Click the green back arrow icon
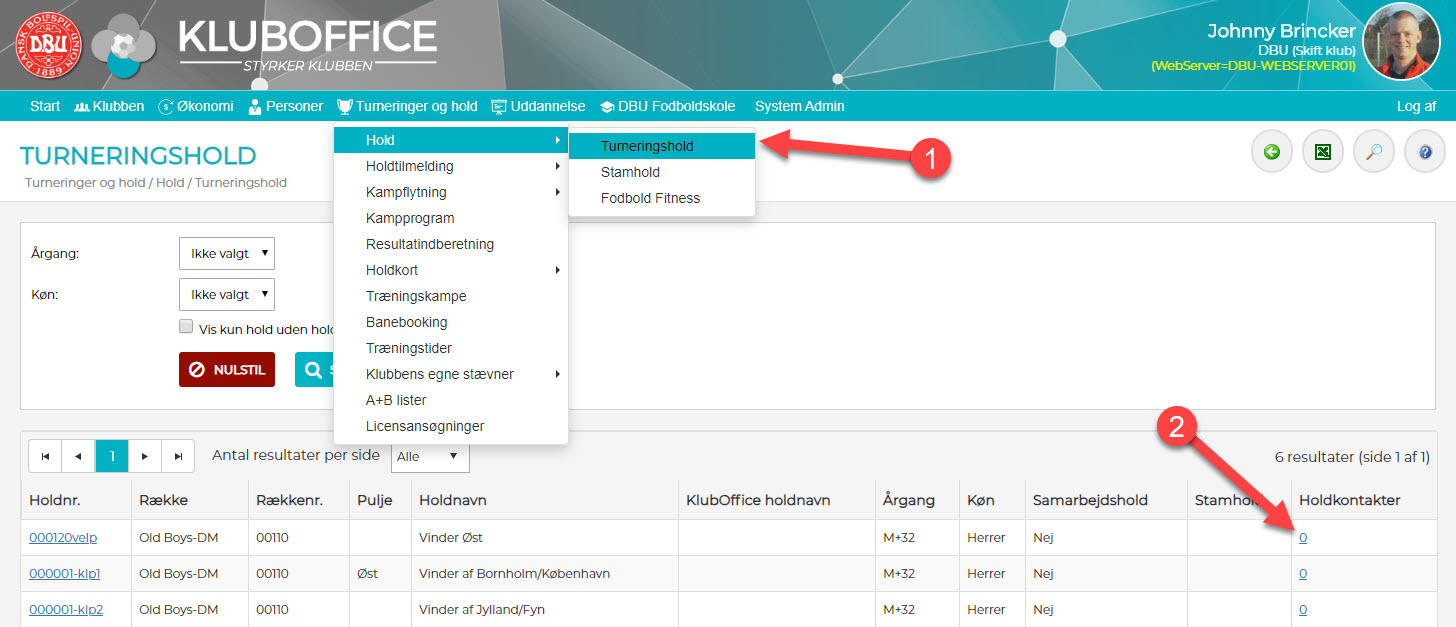Viewport: 1456px width, 627px height. [1272, 152]
